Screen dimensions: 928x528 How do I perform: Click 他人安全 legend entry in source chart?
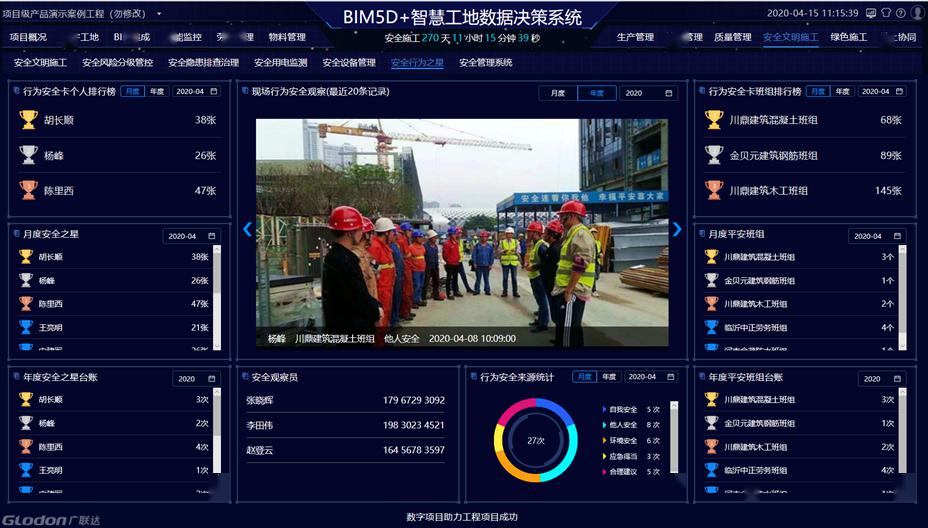tap(631, 424)
